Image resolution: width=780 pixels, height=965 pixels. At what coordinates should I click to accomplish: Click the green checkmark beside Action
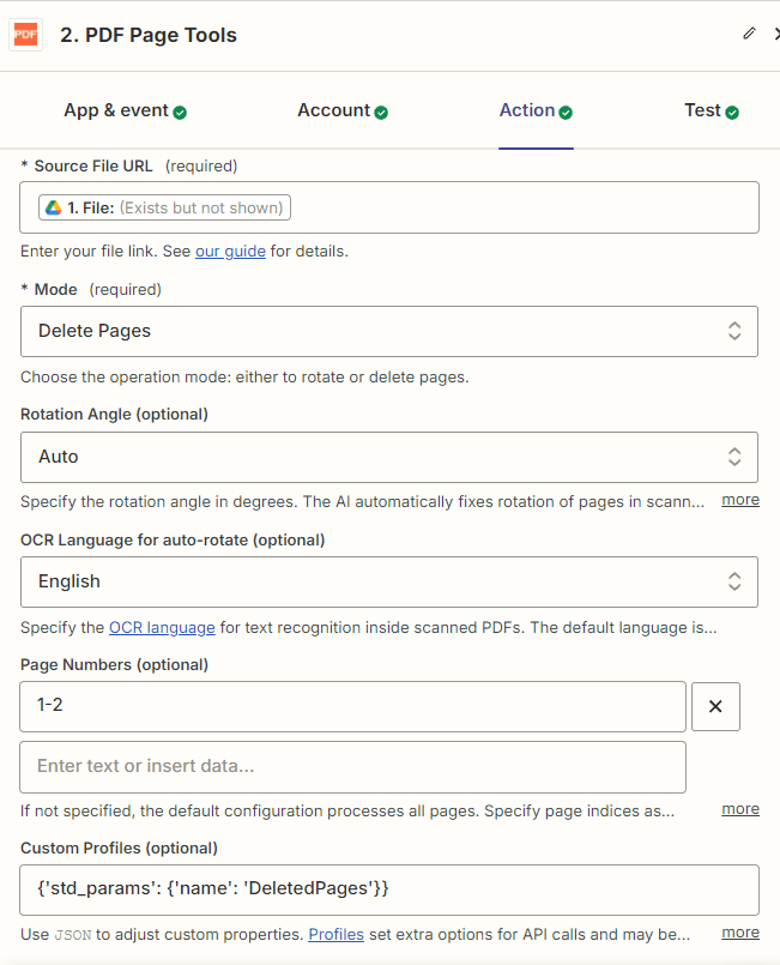click(x=567, y=112)
